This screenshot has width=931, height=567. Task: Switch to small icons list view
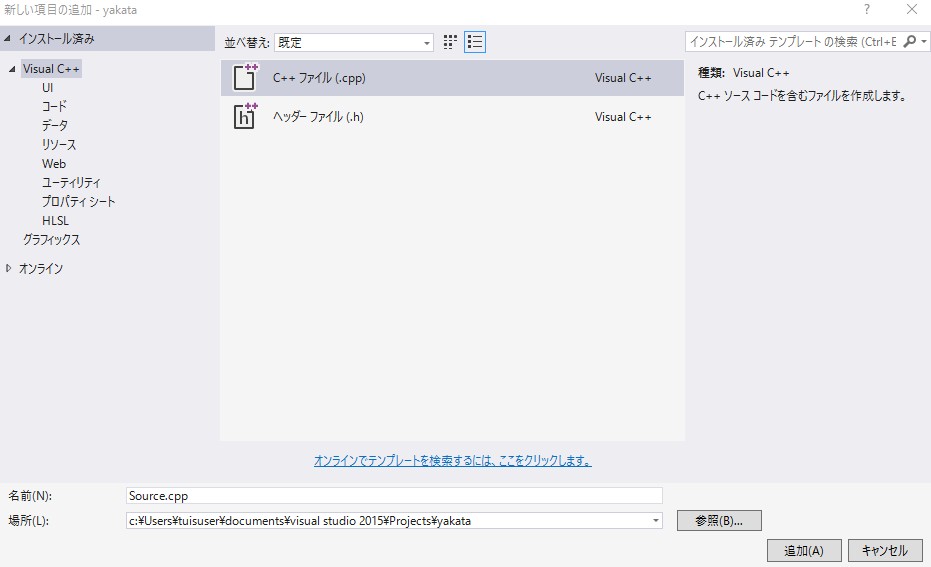tap(475, 42)
